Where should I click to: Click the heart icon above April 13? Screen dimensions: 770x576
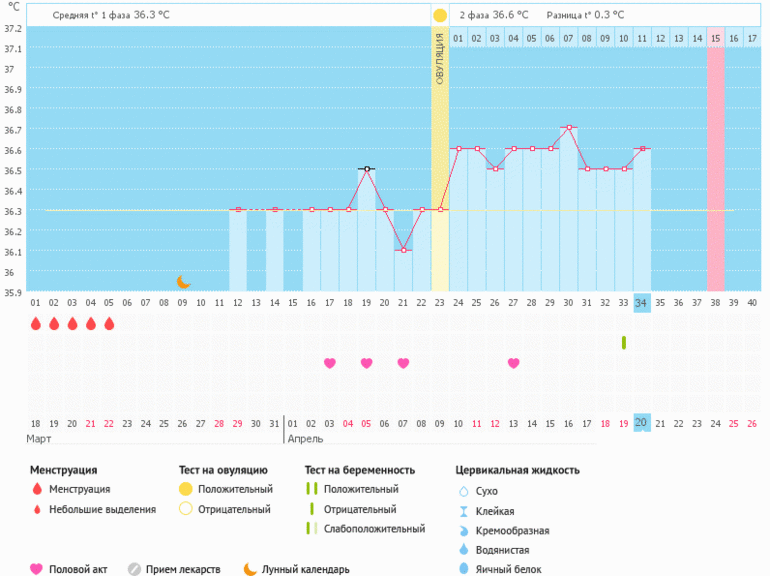513,363
